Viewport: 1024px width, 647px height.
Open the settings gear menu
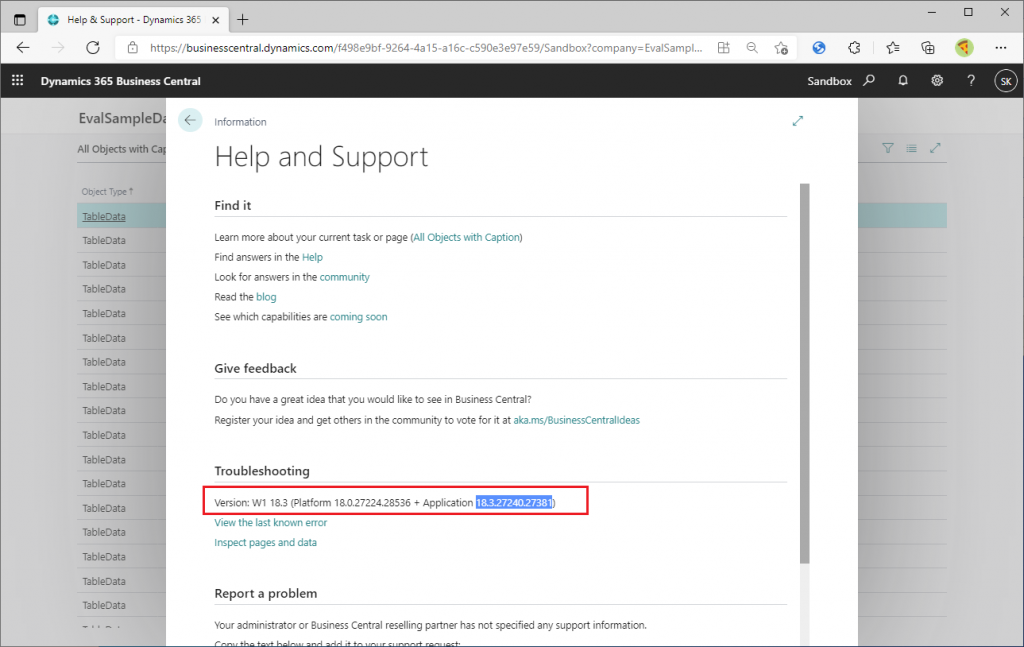point(937,81)
